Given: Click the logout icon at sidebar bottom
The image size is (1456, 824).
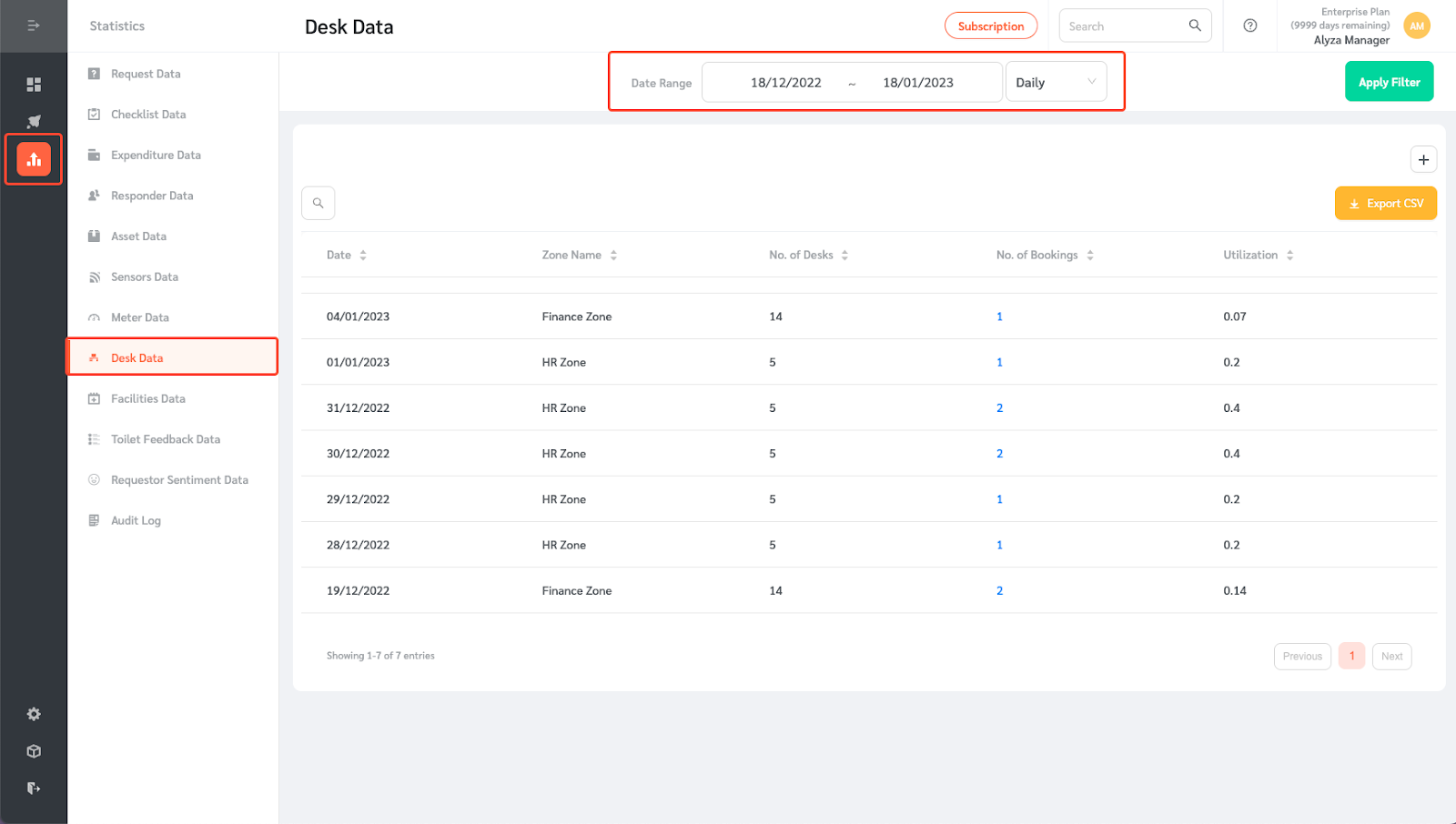Looking at the screenshot, I should tap(34, 788).
